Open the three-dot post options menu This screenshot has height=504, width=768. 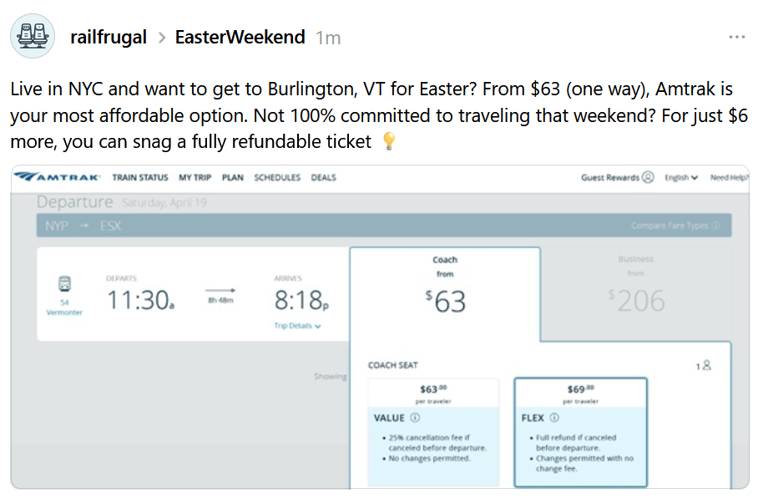pos(737,37)
